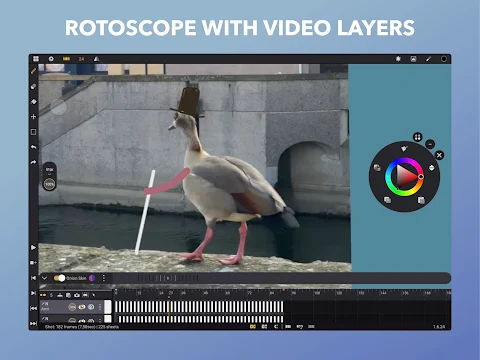Image resolution: width=480 pixels, height=360 pixels.
Task: Click the orange layer view icon in timeline toolbar
Action: tap(43, 295)
